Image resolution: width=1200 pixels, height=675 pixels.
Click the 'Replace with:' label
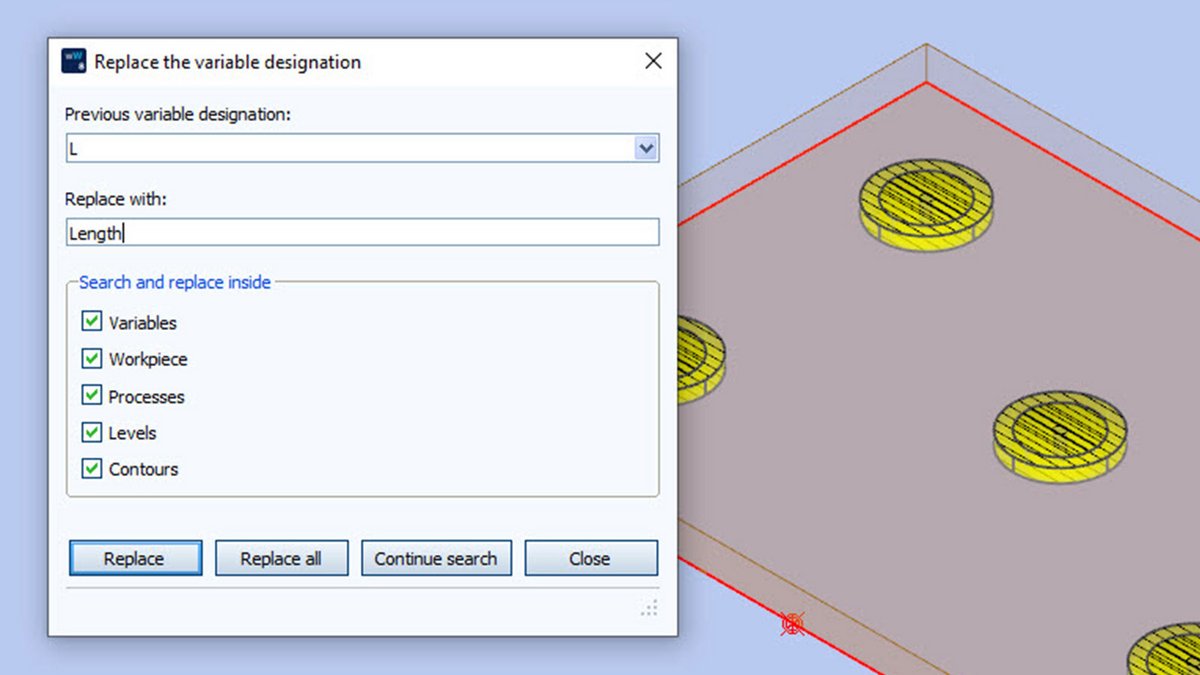[x=116, y=199]
